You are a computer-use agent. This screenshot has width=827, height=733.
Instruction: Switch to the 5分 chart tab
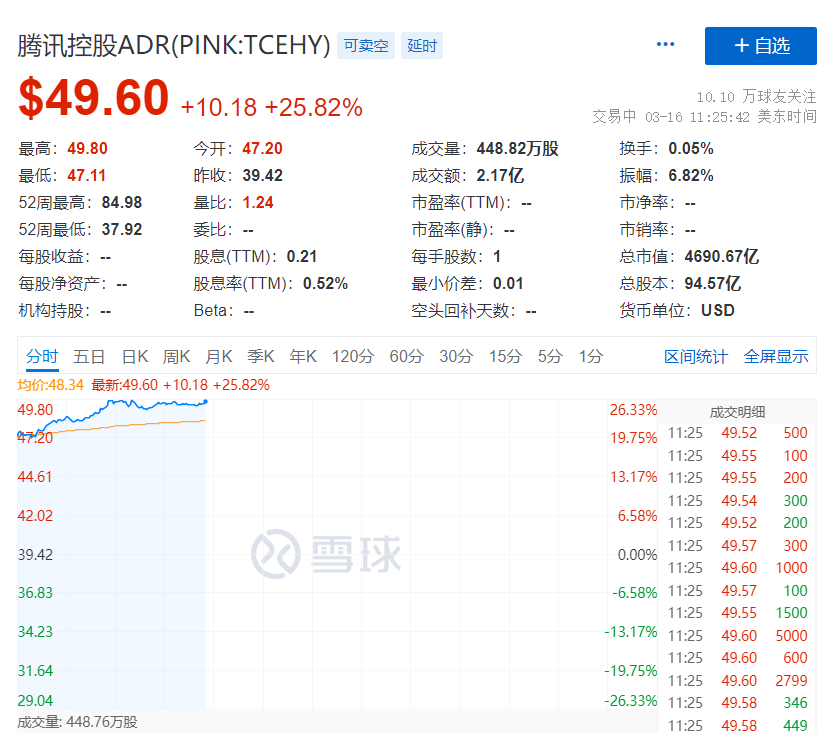click(x=550, y=357)
